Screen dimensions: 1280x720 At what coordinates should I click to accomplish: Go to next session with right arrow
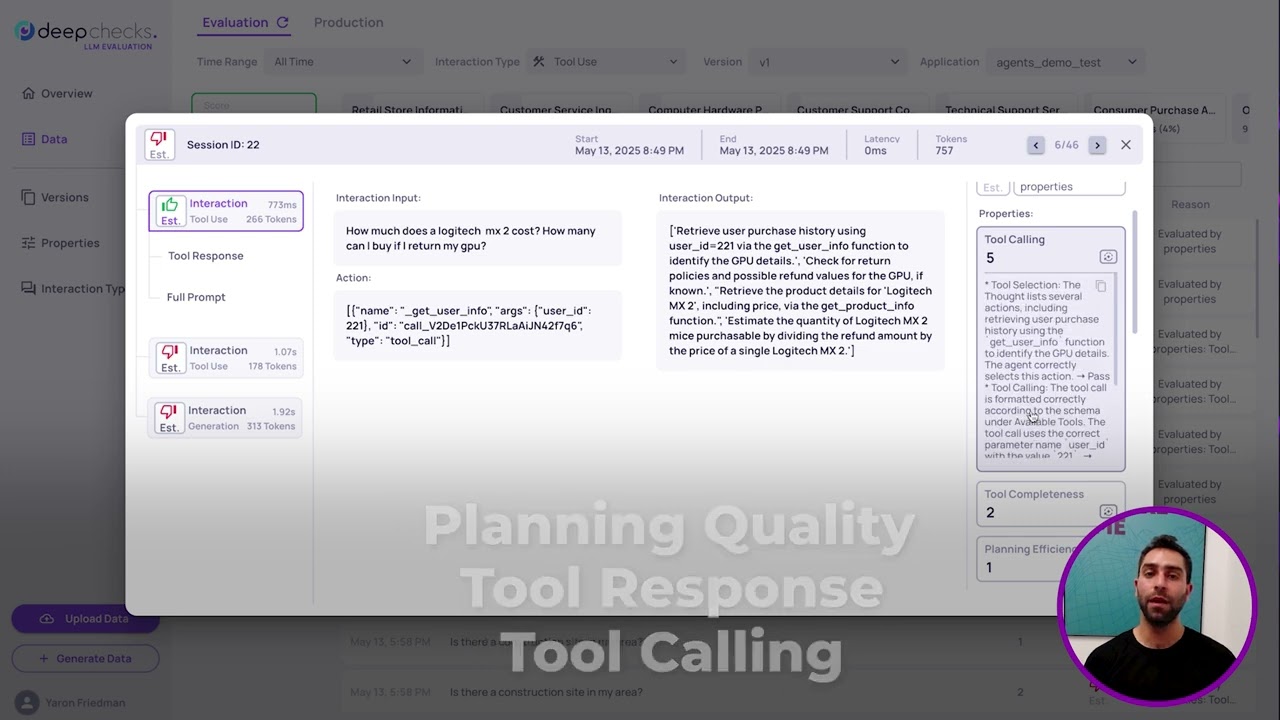point(1097,145)
